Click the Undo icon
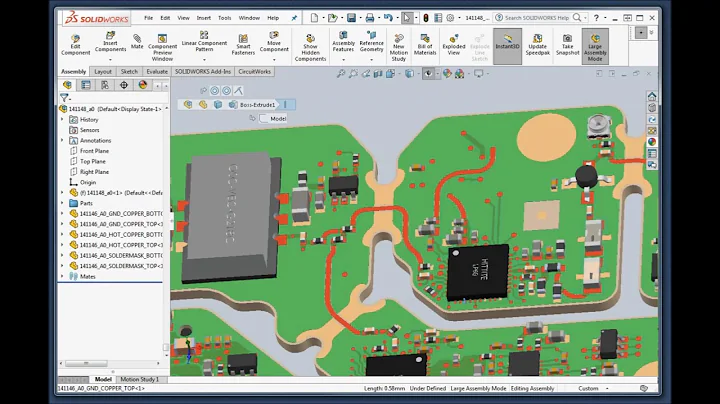 pyautogui.click(x=388, y=18)
